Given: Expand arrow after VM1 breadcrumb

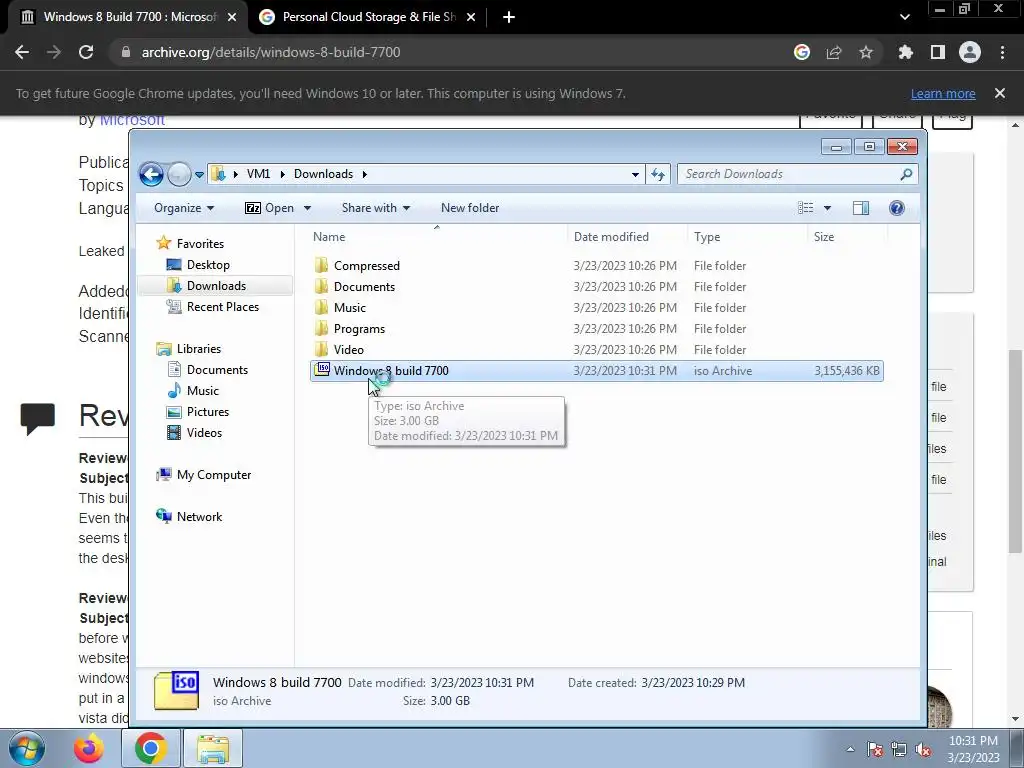Looking at the screenshot, I should 282,174.
